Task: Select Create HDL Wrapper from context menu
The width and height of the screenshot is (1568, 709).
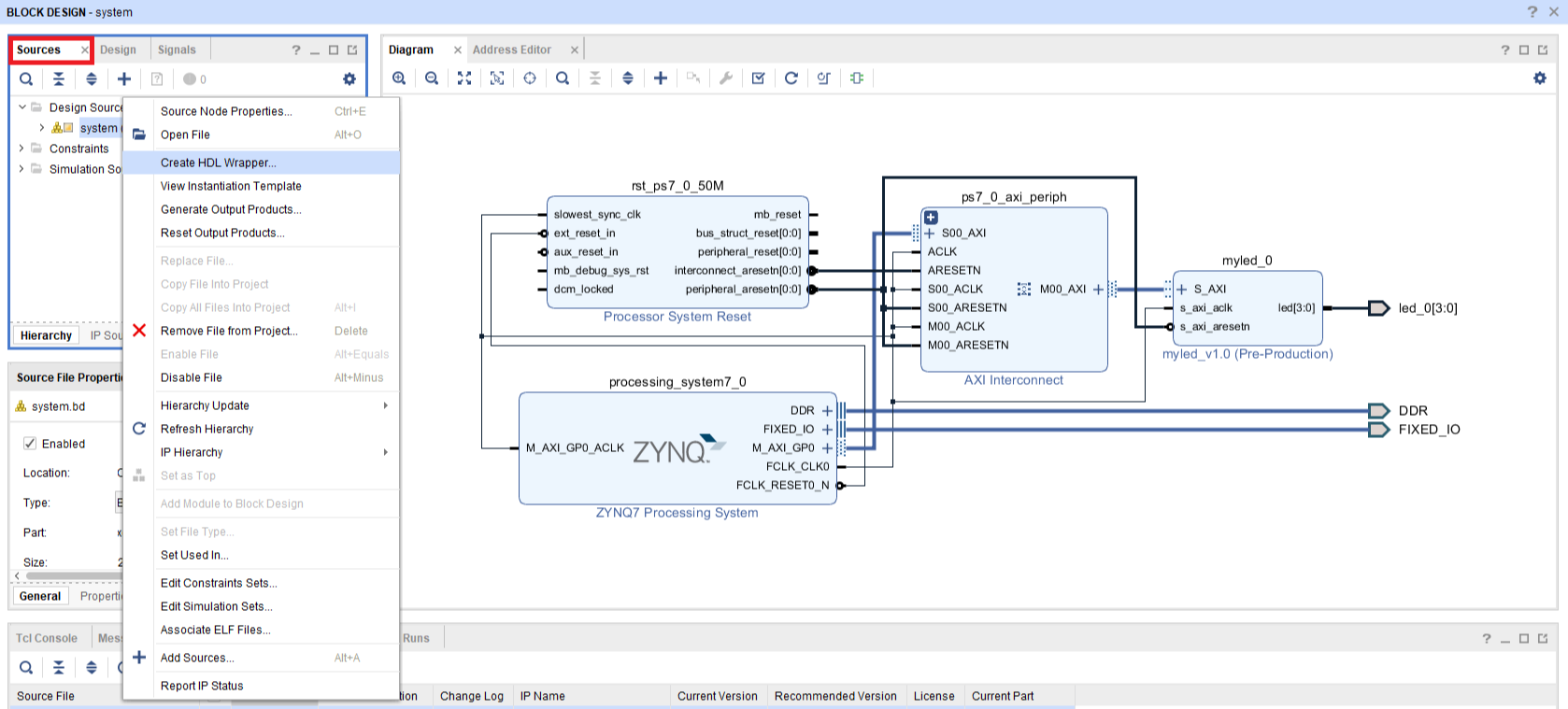Action: [219, 163]
